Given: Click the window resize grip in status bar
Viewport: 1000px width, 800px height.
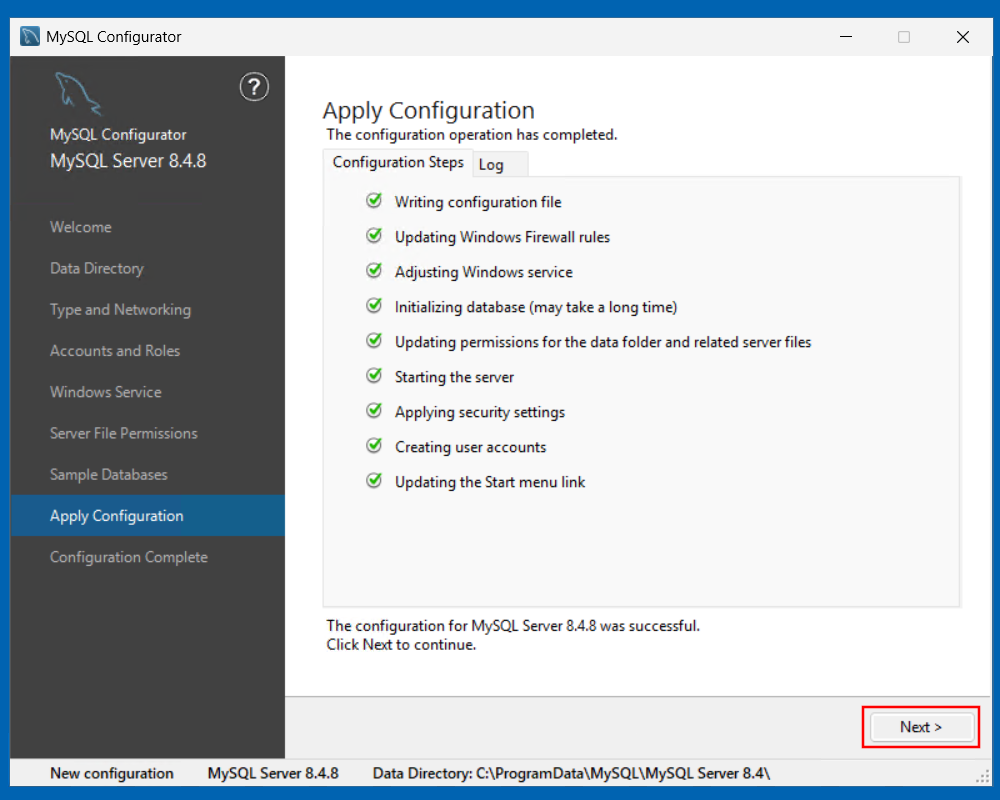Looking at the screenshot, I should point(983,776).
